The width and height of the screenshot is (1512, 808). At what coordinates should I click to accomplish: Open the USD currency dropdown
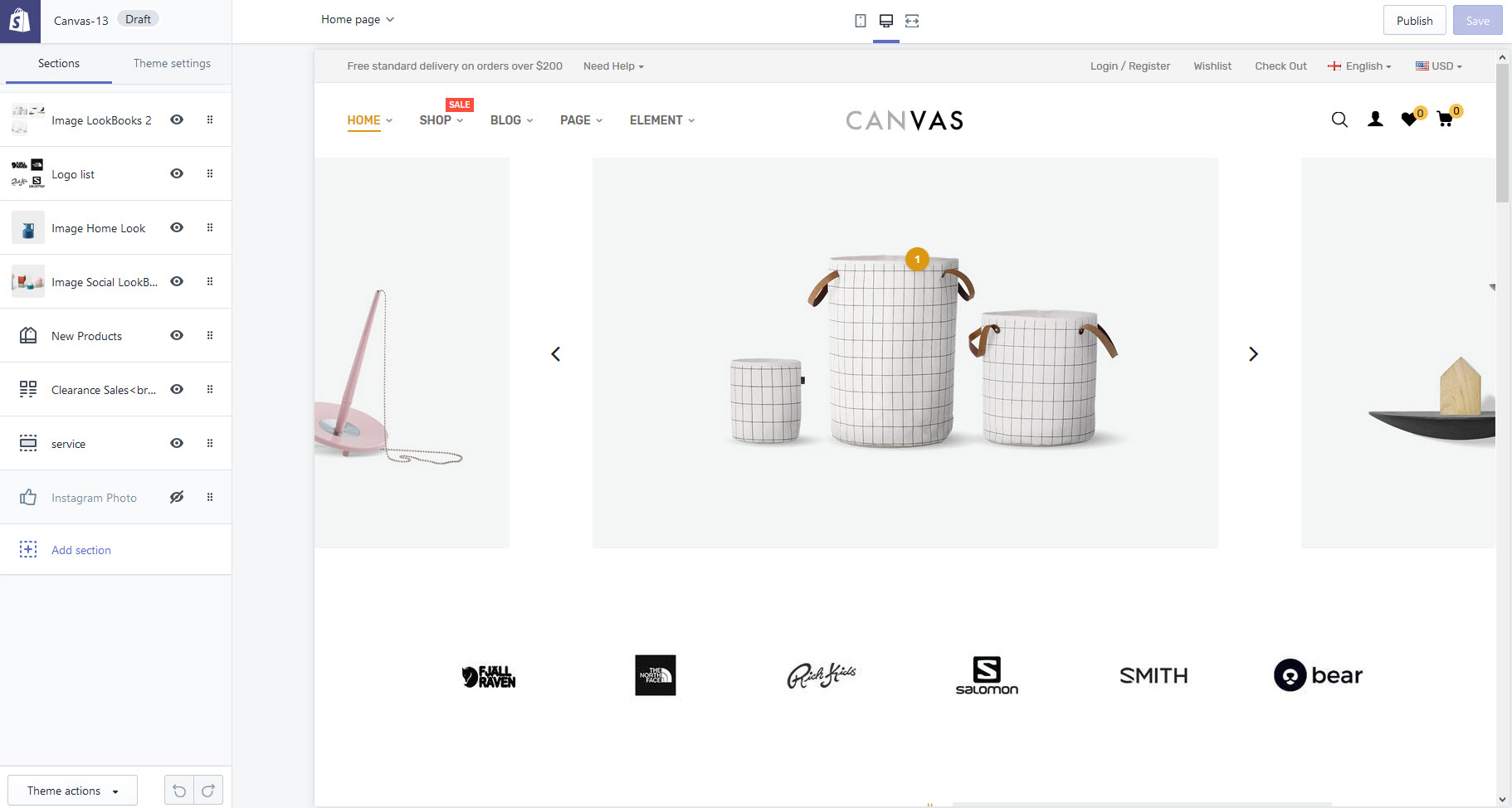1439,66
